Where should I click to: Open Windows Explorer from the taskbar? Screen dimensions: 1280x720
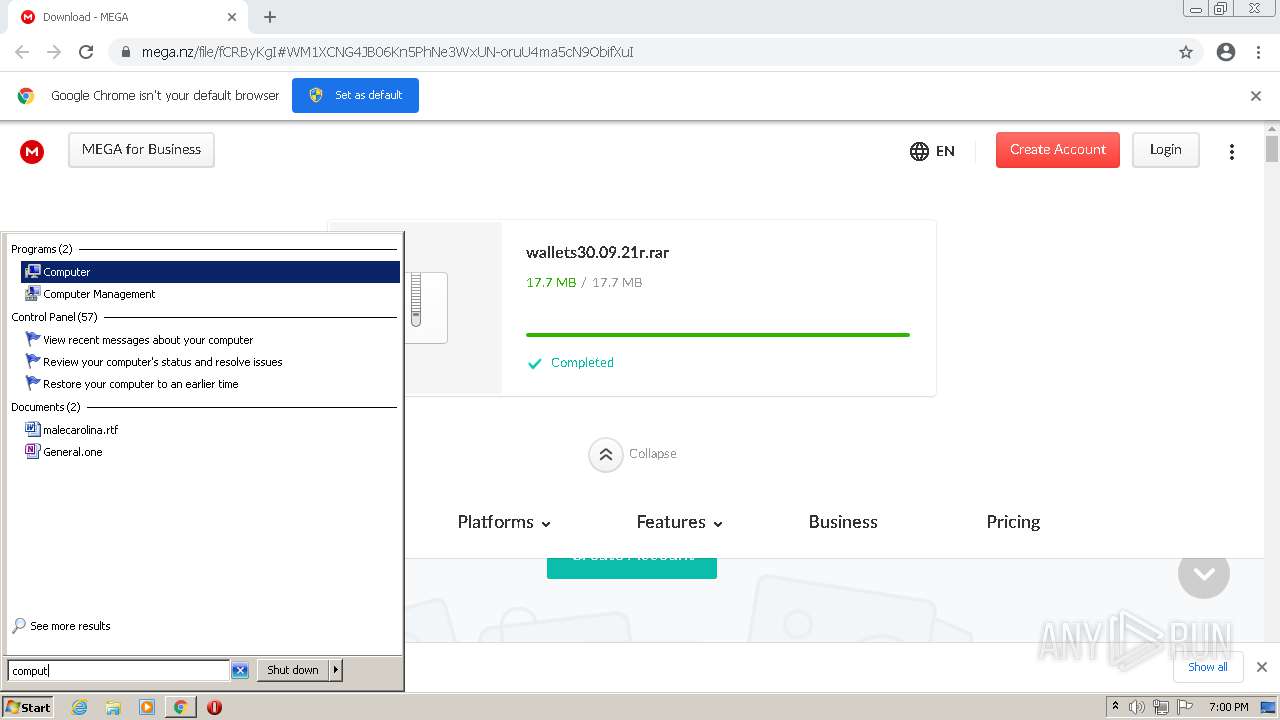(x=113, y=707)
